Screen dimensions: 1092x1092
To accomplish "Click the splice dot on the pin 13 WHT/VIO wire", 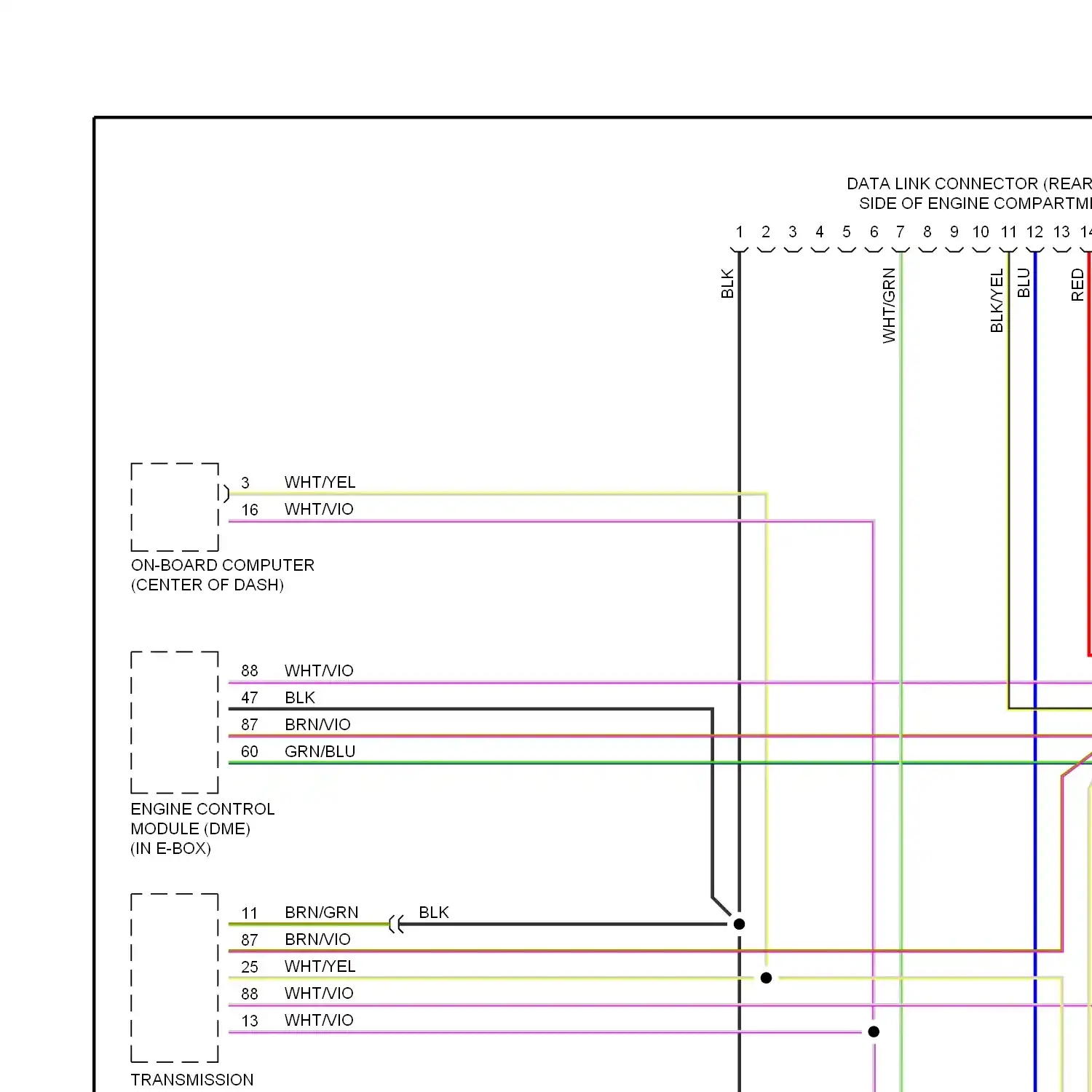I will click(x=874, y=1032).
